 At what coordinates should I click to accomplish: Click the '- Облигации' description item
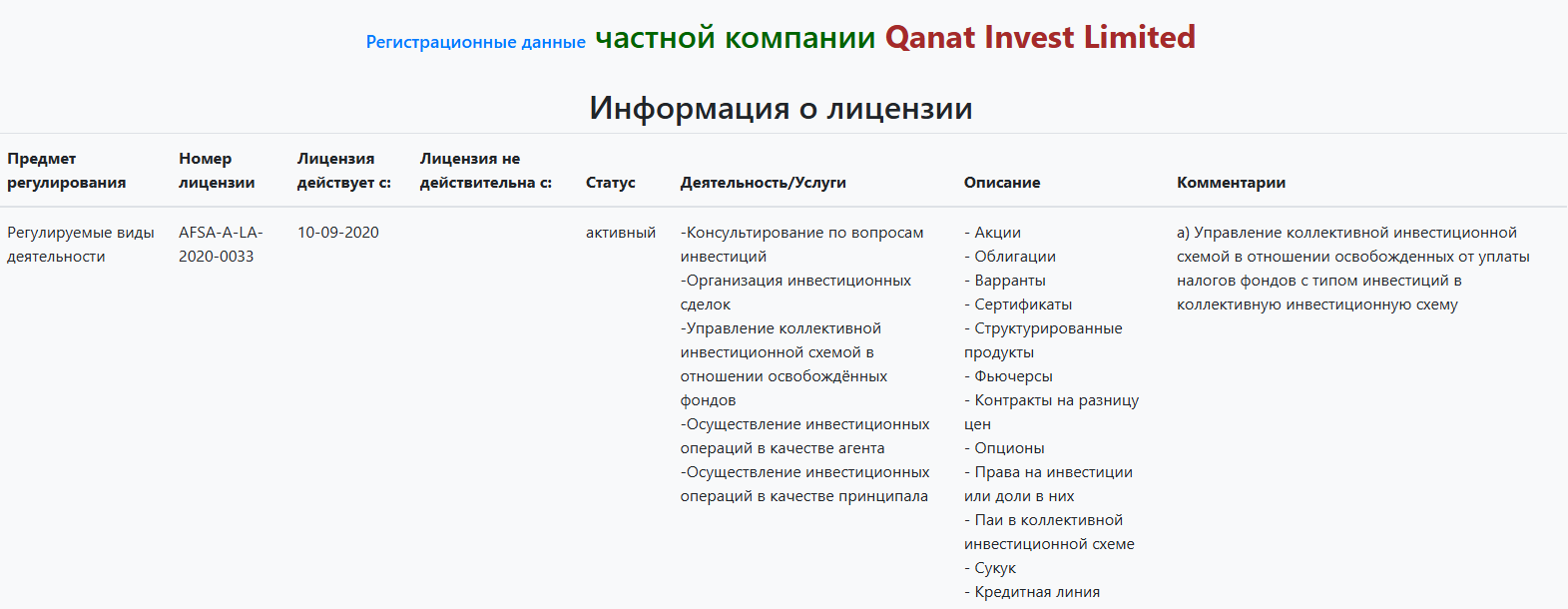(x=1010, y=257)
